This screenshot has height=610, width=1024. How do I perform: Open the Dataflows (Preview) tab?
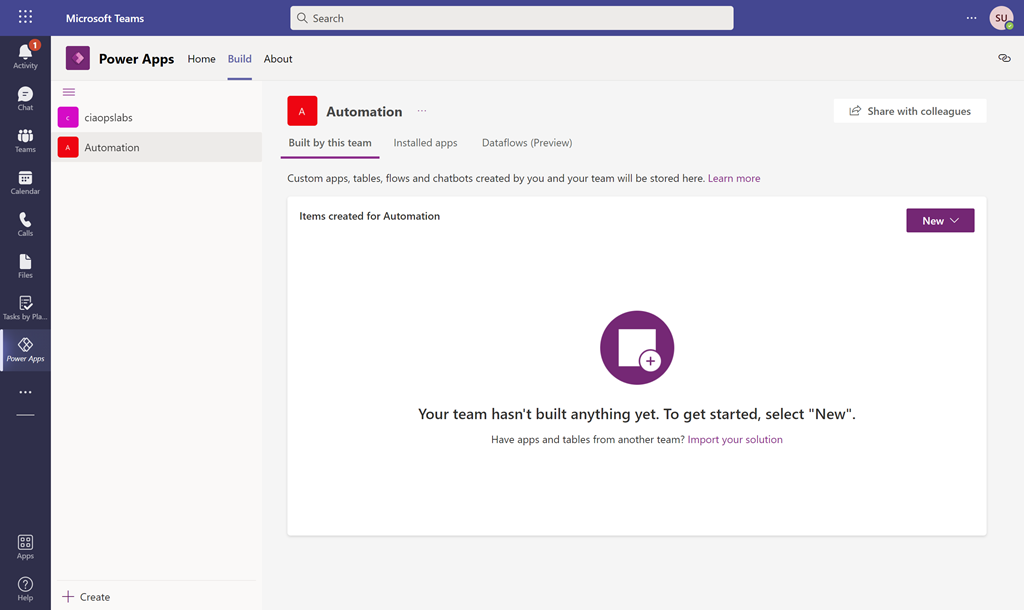(527, 143)
